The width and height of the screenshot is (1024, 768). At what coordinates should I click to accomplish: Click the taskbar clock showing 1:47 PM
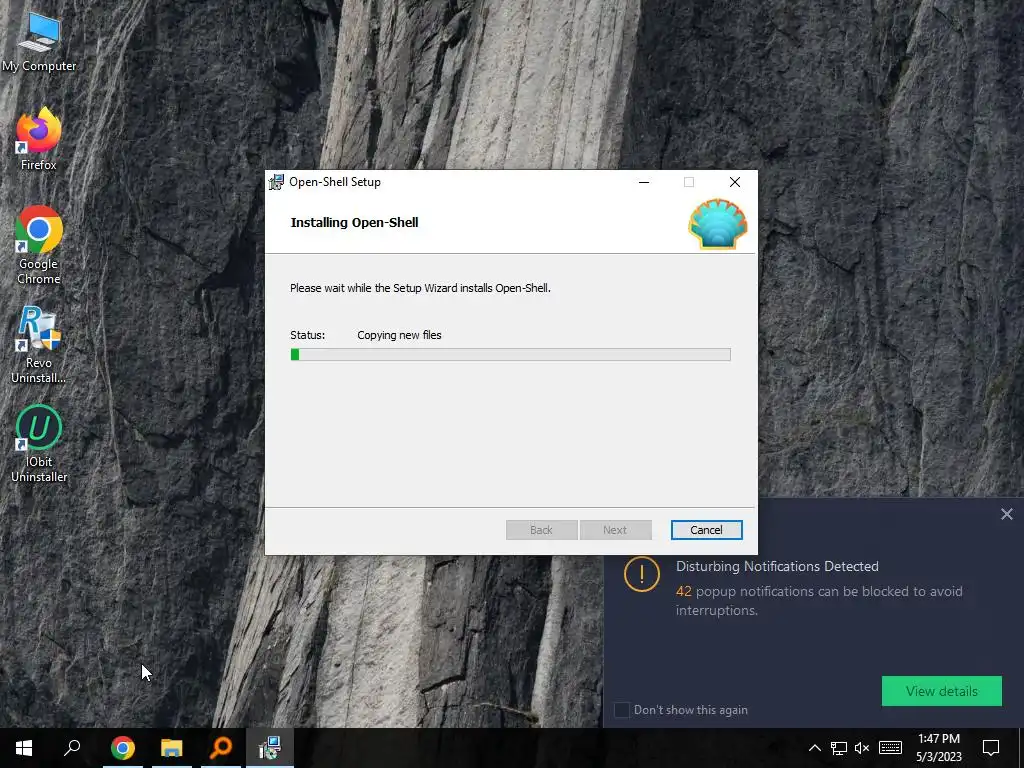point(938,748)
